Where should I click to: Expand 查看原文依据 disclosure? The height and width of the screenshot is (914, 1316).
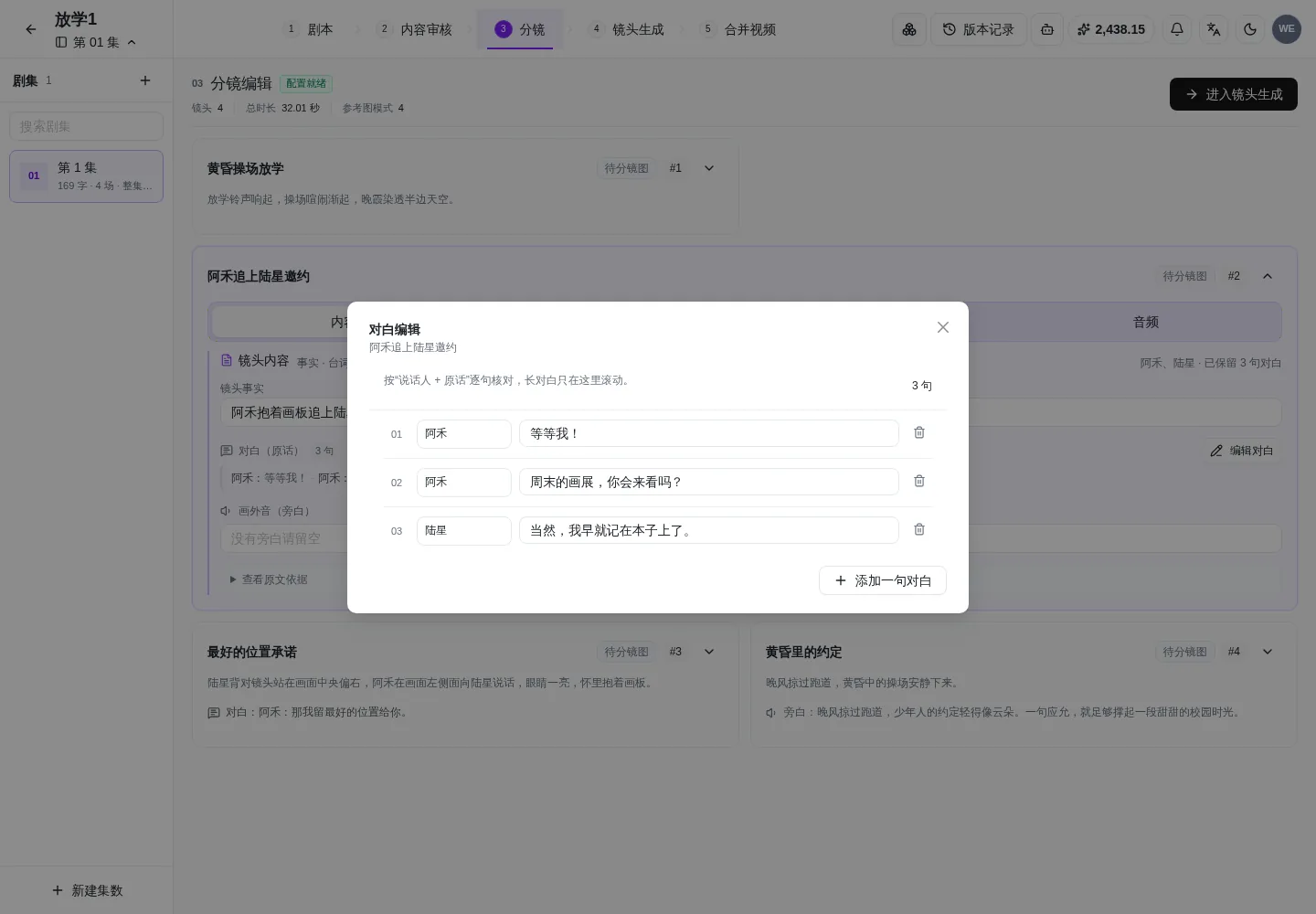click(x=269, y=579)
